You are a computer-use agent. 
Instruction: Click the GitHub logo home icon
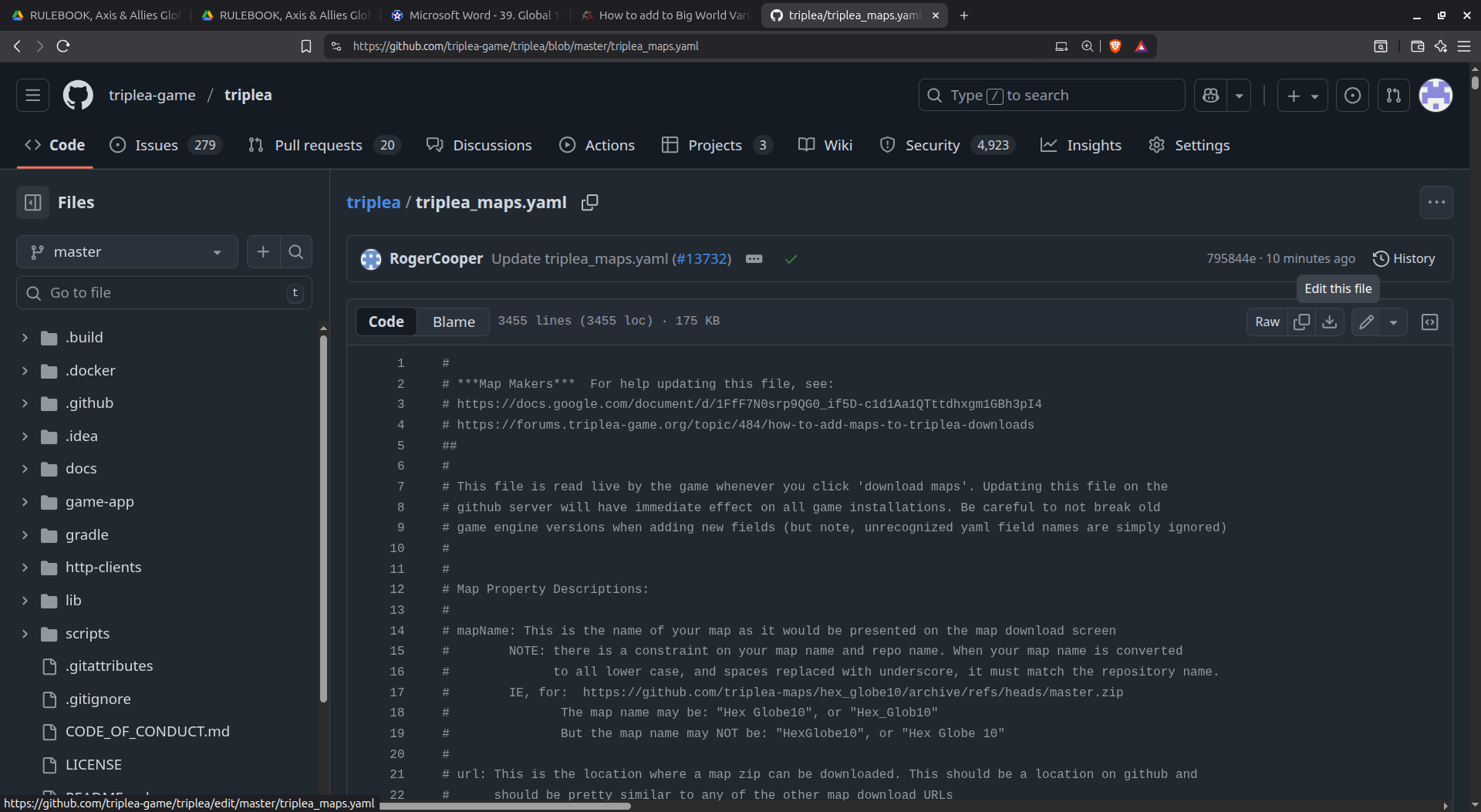pos(78,96)
